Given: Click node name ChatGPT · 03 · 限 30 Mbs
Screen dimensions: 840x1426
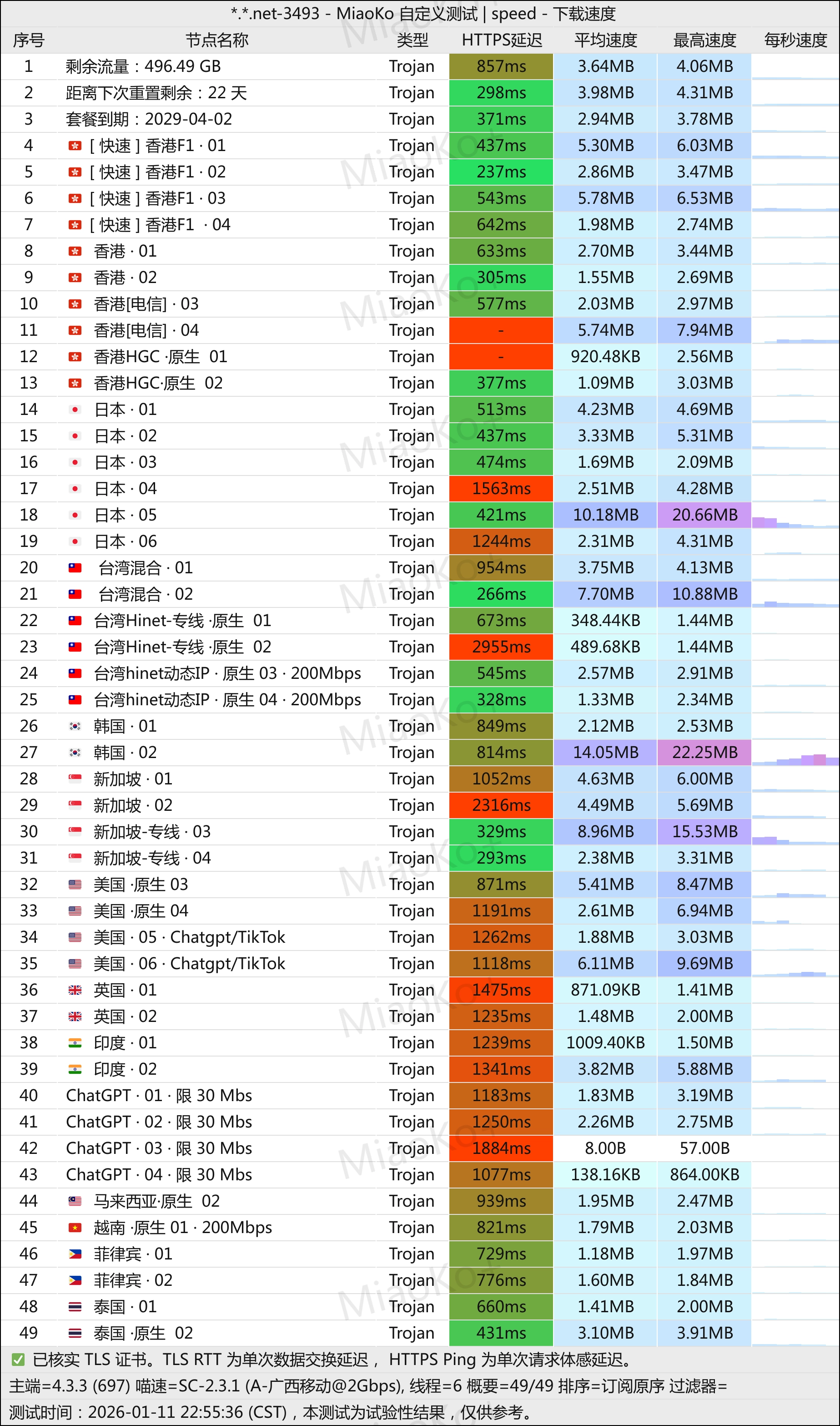Looking at the screenshot, I should (x=159, y=1148).
